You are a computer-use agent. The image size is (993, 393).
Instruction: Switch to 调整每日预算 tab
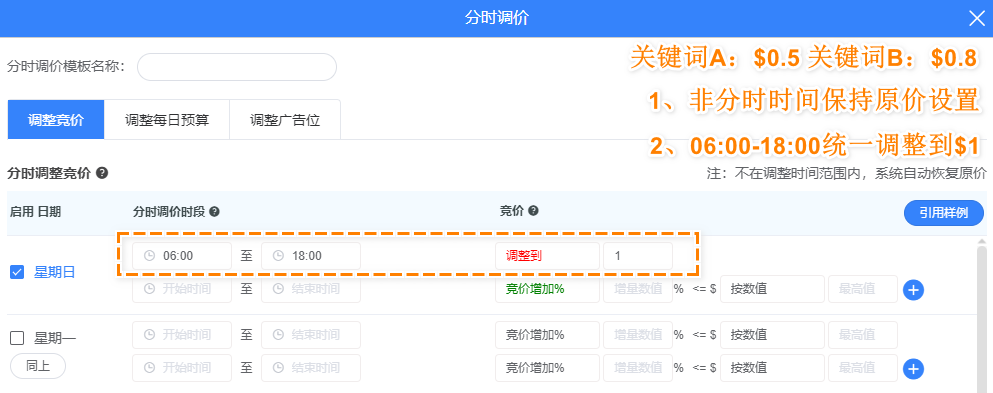click(x=167, y=120)
